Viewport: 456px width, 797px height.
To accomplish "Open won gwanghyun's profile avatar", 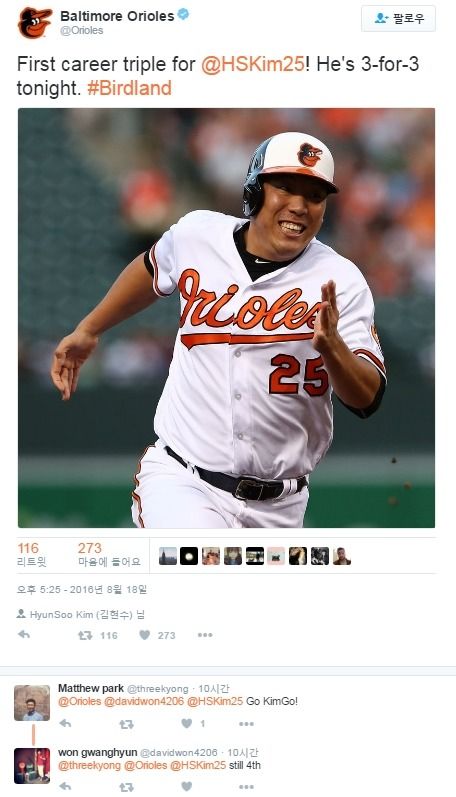I will pos(32,765).
